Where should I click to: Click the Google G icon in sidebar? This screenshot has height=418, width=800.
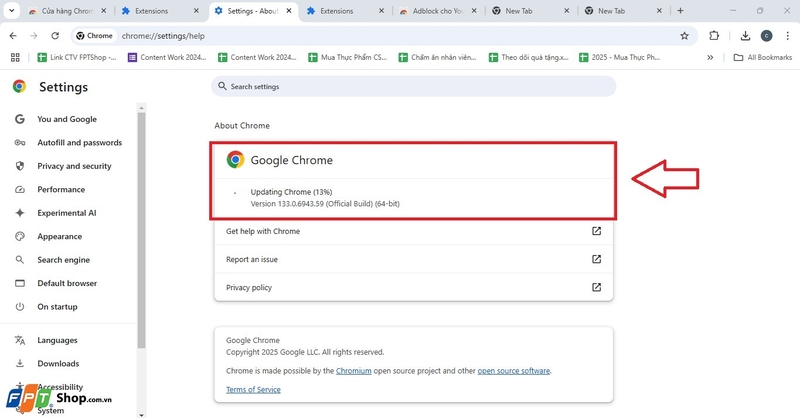20,119
